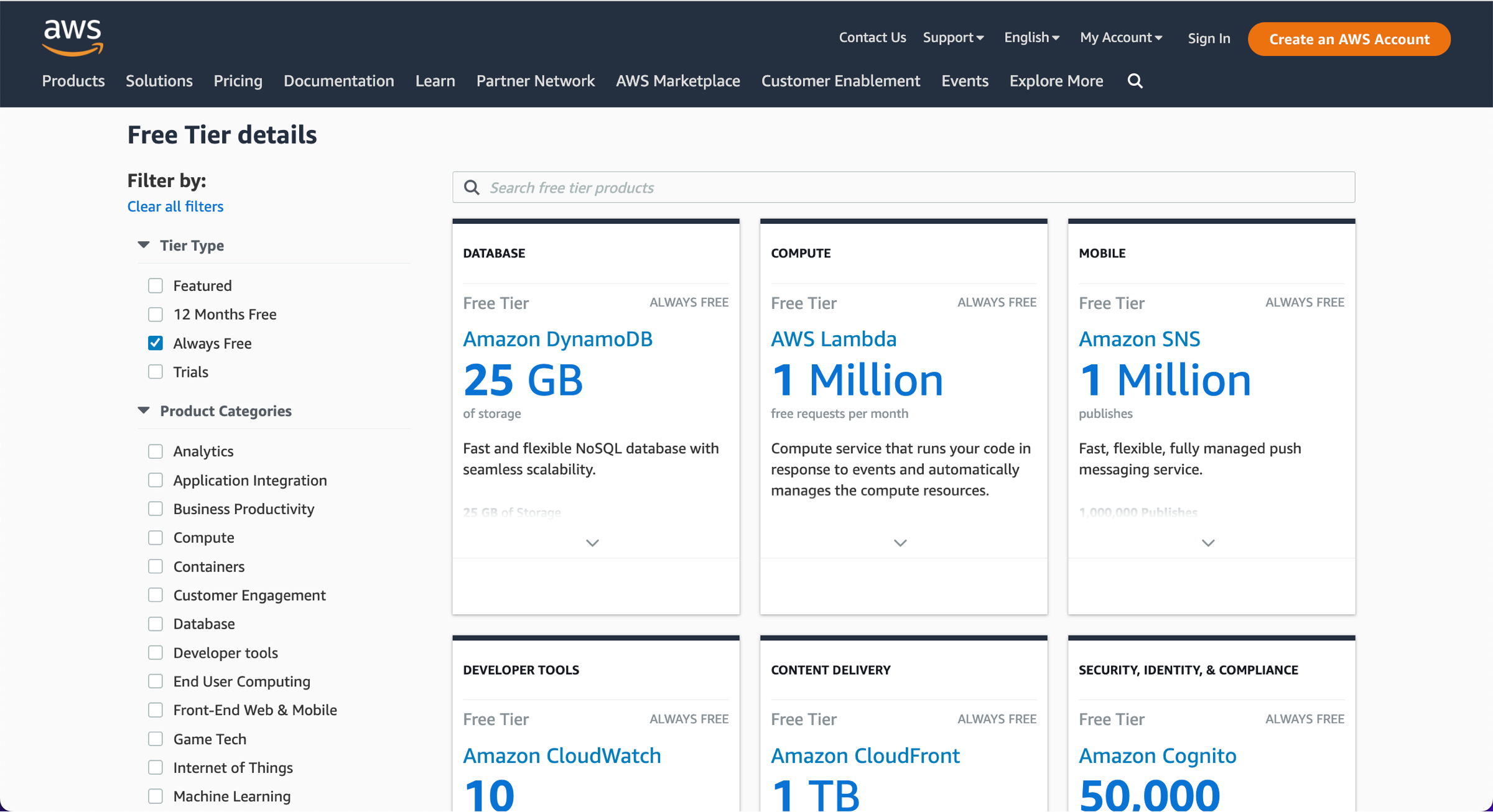Click the search icon in the top navigation
The image size is (1493, 812).
pos(1135,80)
